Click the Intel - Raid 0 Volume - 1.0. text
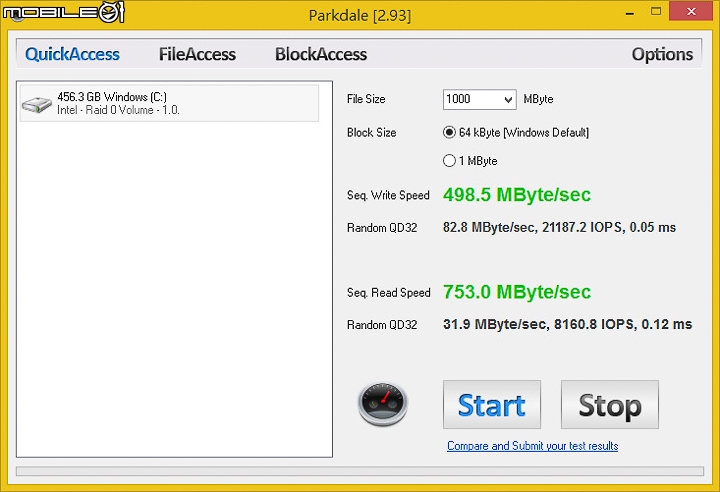 tap(118, 110)
